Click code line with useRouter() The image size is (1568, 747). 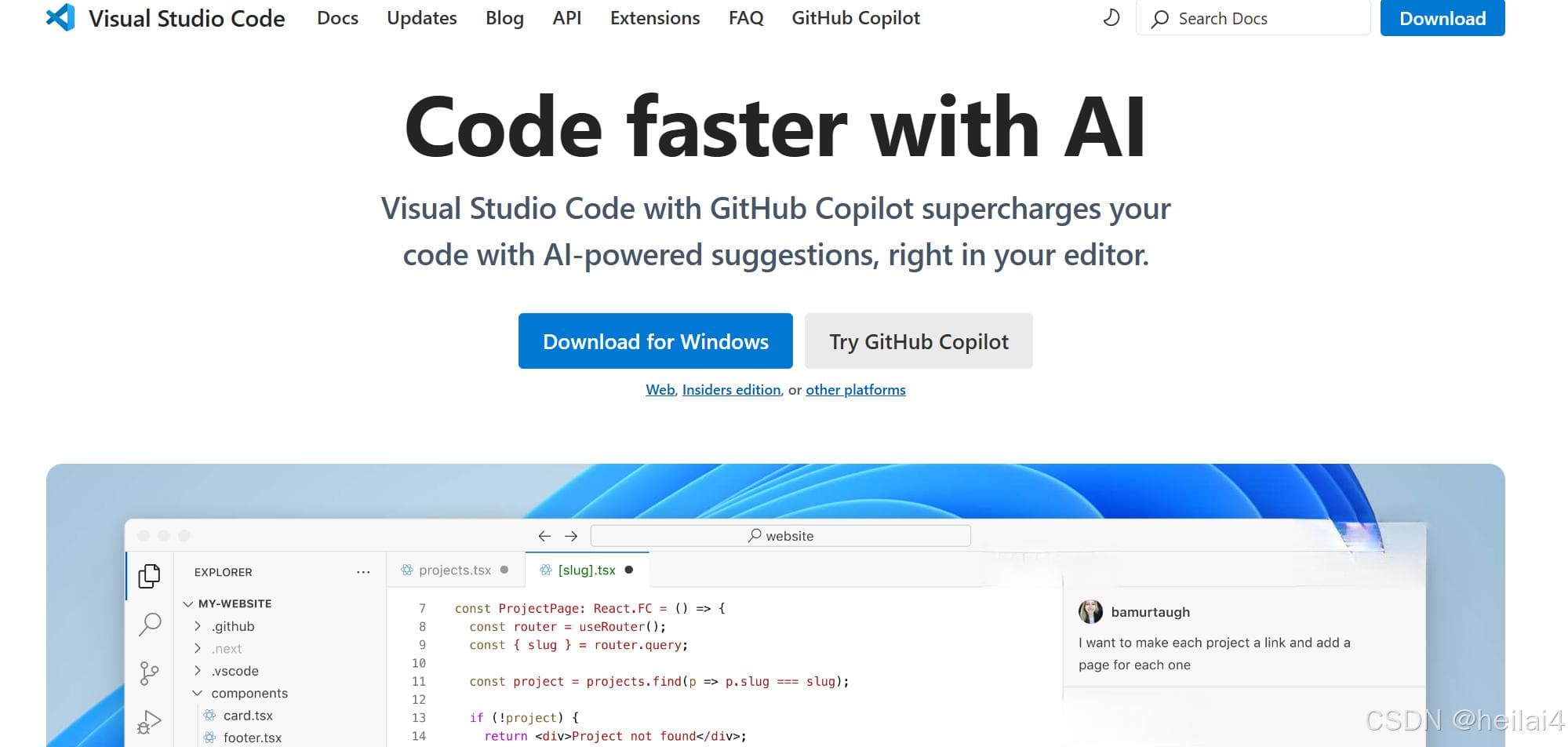coord(567,626)
